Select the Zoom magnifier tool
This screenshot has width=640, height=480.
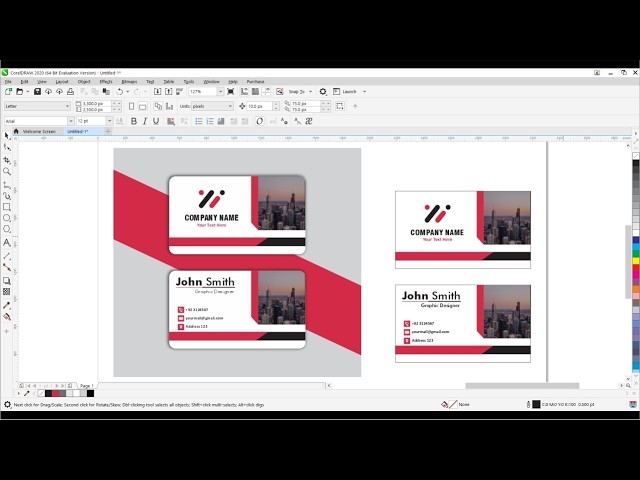(7, 171)
